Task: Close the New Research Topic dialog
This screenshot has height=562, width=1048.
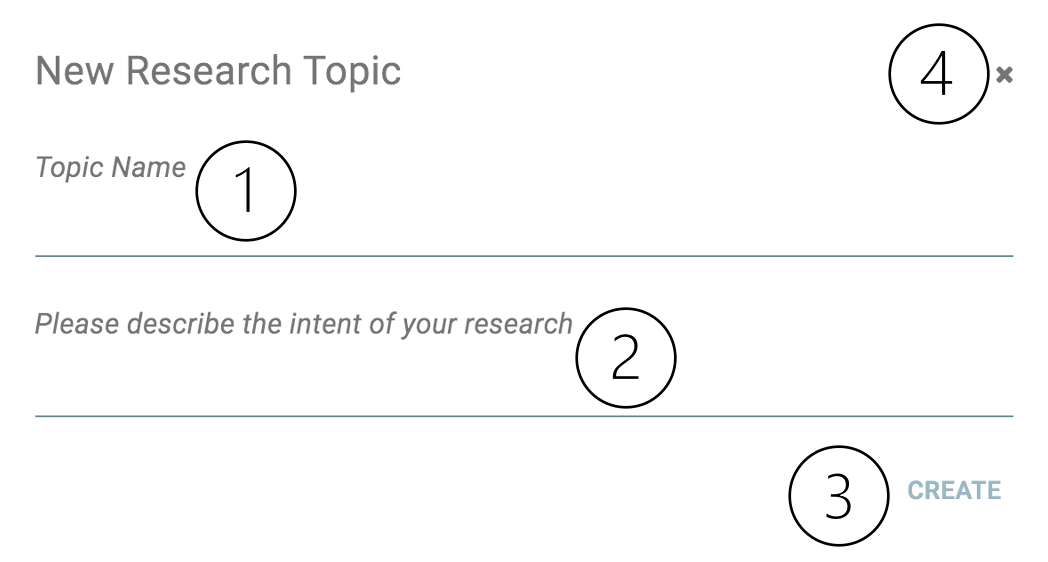Action: [x=1005, y=75]
